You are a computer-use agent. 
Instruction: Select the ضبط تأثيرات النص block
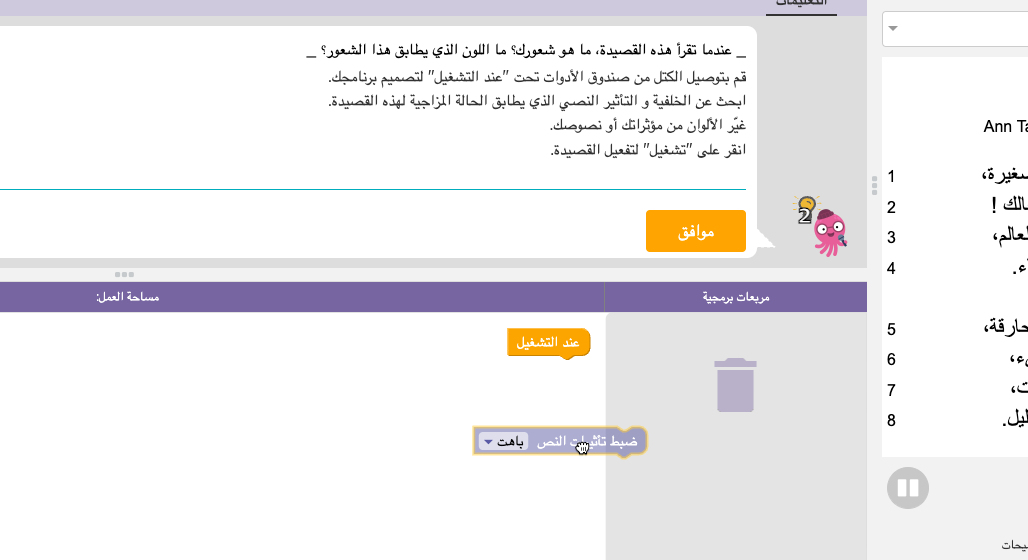(560, 441)
